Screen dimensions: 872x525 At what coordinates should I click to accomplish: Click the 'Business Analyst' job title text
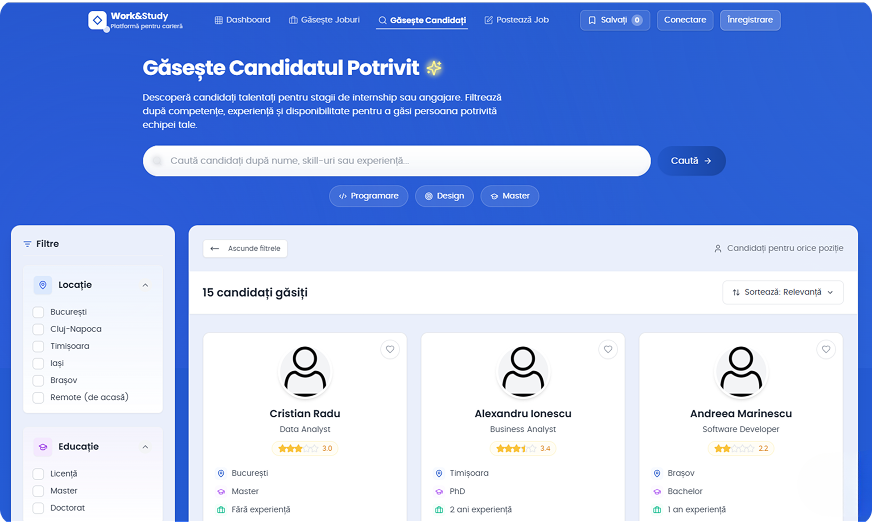click(x=523, y=429)
